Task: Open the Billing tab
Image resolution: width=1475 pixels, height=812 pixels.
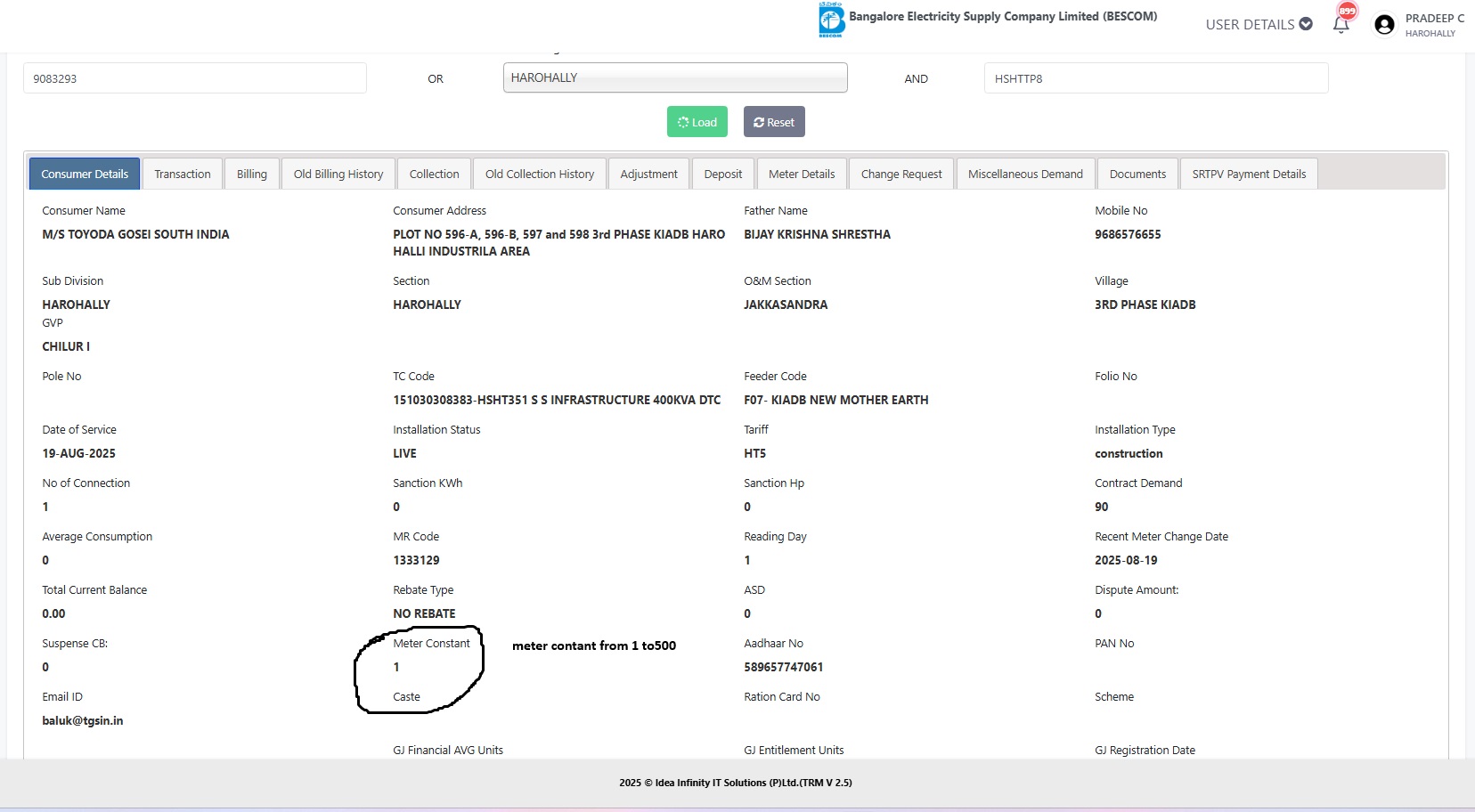Action: [252, 175]
